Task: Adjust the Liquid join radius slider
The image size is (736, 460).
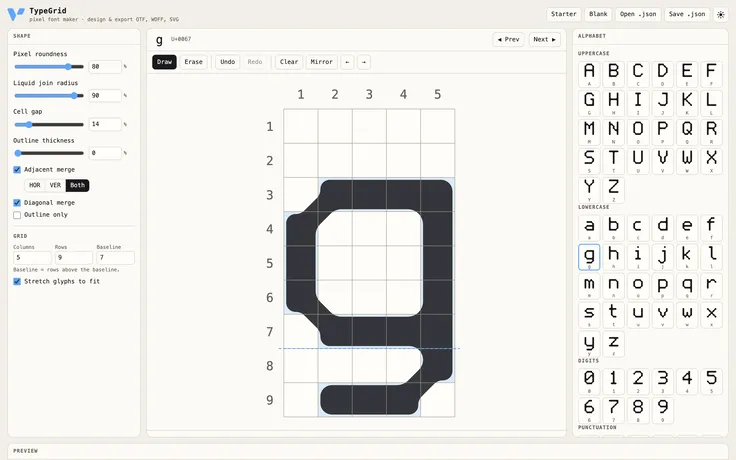Action: (x=49, y=96)
